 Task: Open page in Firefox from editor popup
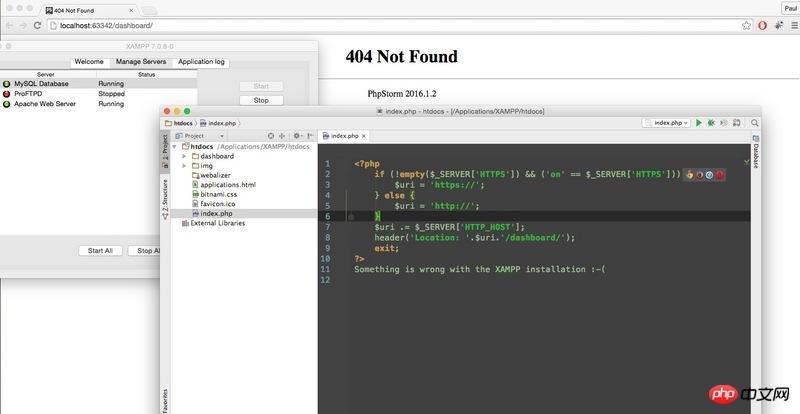(699, 175)
